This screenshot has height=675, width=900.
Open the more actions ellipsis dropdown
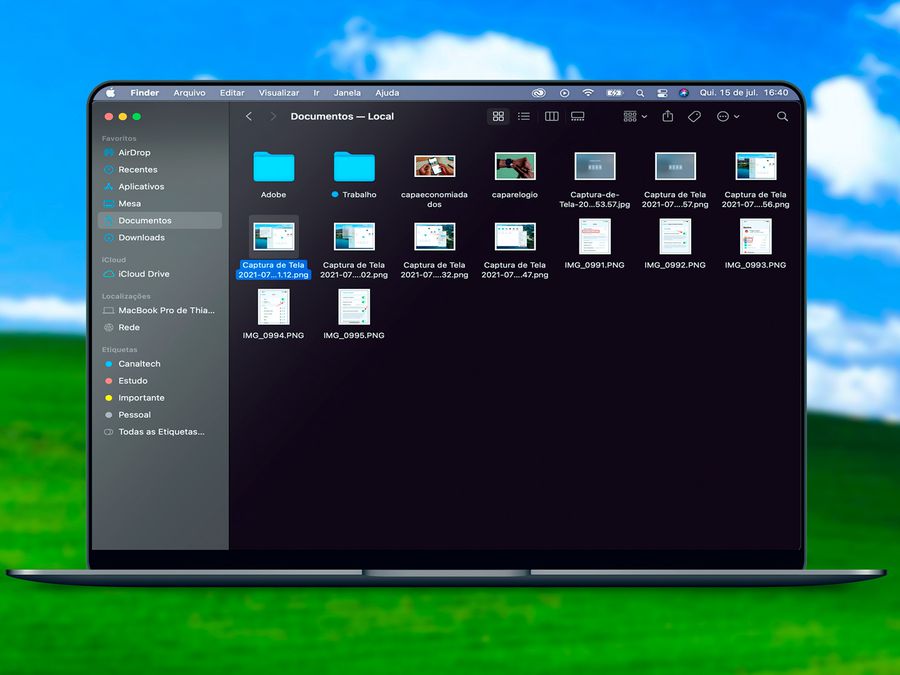(728, 117)
